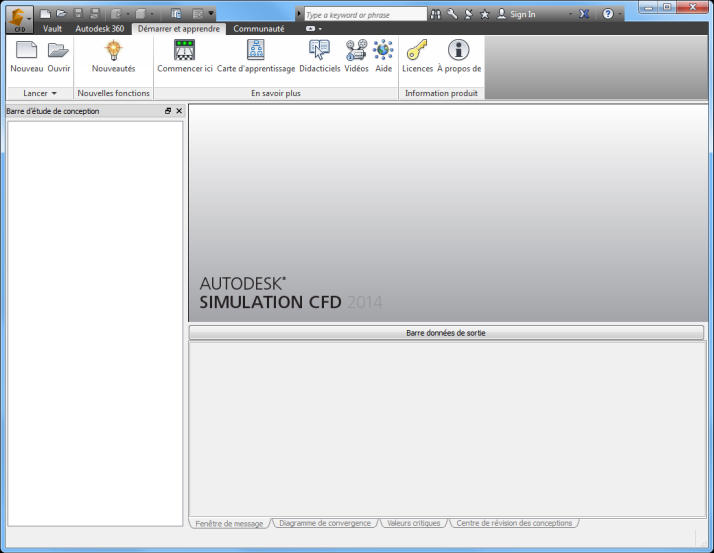Click the Open folder icon in the quick access toolbar
Viewport: 714px width, 553px height.
tap(61, 14)
